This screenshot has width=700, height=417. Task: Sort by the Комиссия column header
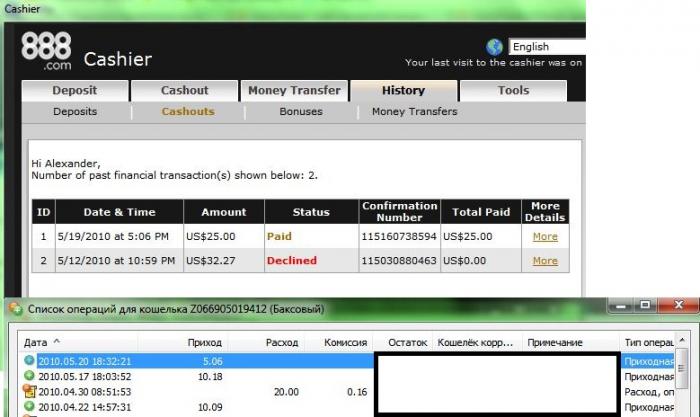(338, 342)
